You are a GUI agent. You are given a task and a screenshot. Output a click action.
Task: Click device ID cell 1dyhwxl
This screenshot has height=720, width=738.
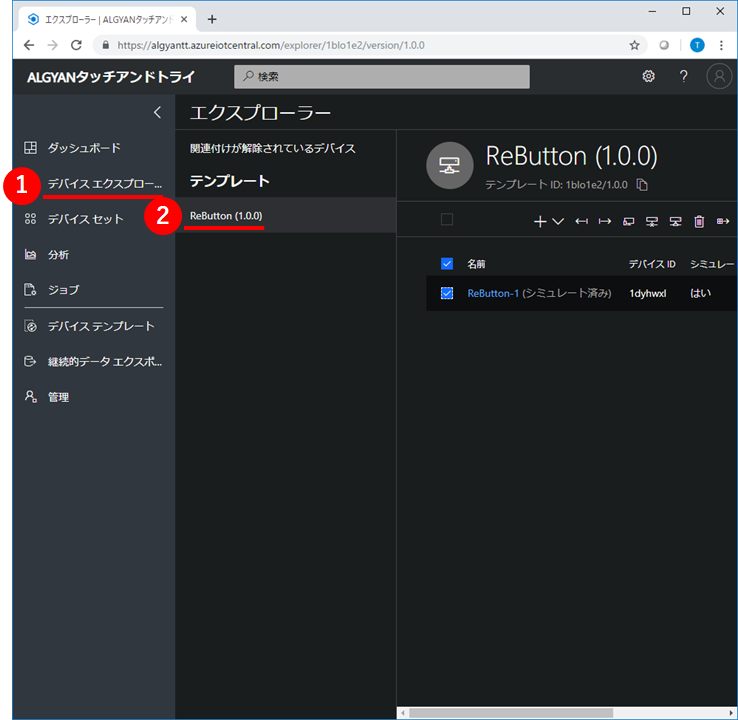point(648,294)
